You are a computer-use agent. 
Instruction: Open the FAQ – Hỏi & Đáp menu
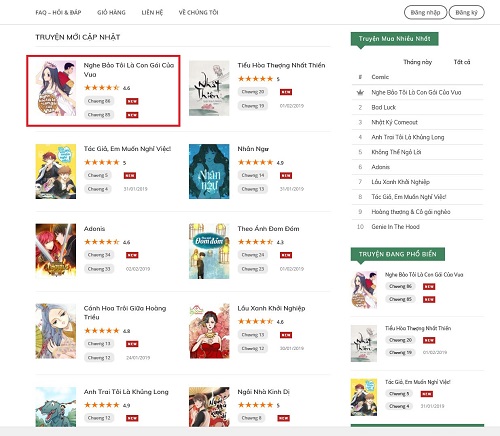coord(58,13)
